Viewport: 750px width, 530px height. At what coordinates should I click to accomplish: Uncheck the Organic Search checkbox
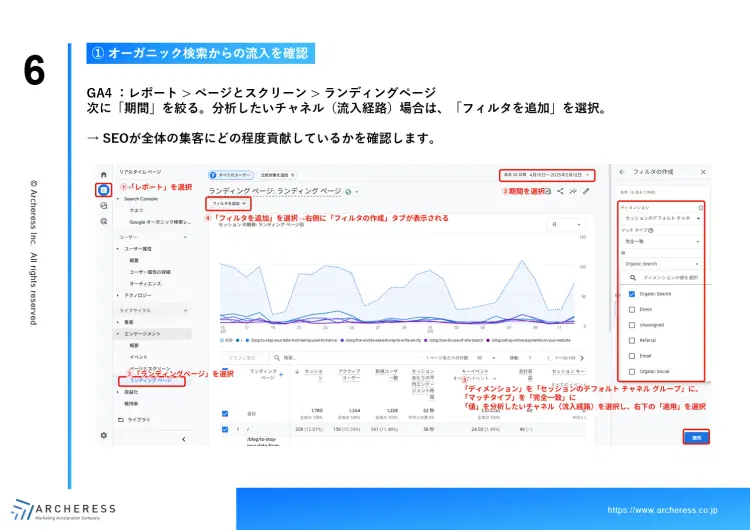(x=632, y=294)
